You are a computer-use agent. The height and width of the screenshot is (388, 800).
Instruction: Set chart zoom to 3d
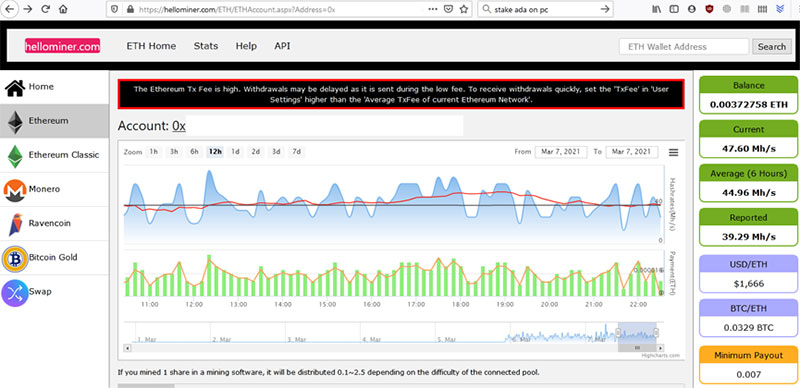pyautogui.click(x=276, y=152)
